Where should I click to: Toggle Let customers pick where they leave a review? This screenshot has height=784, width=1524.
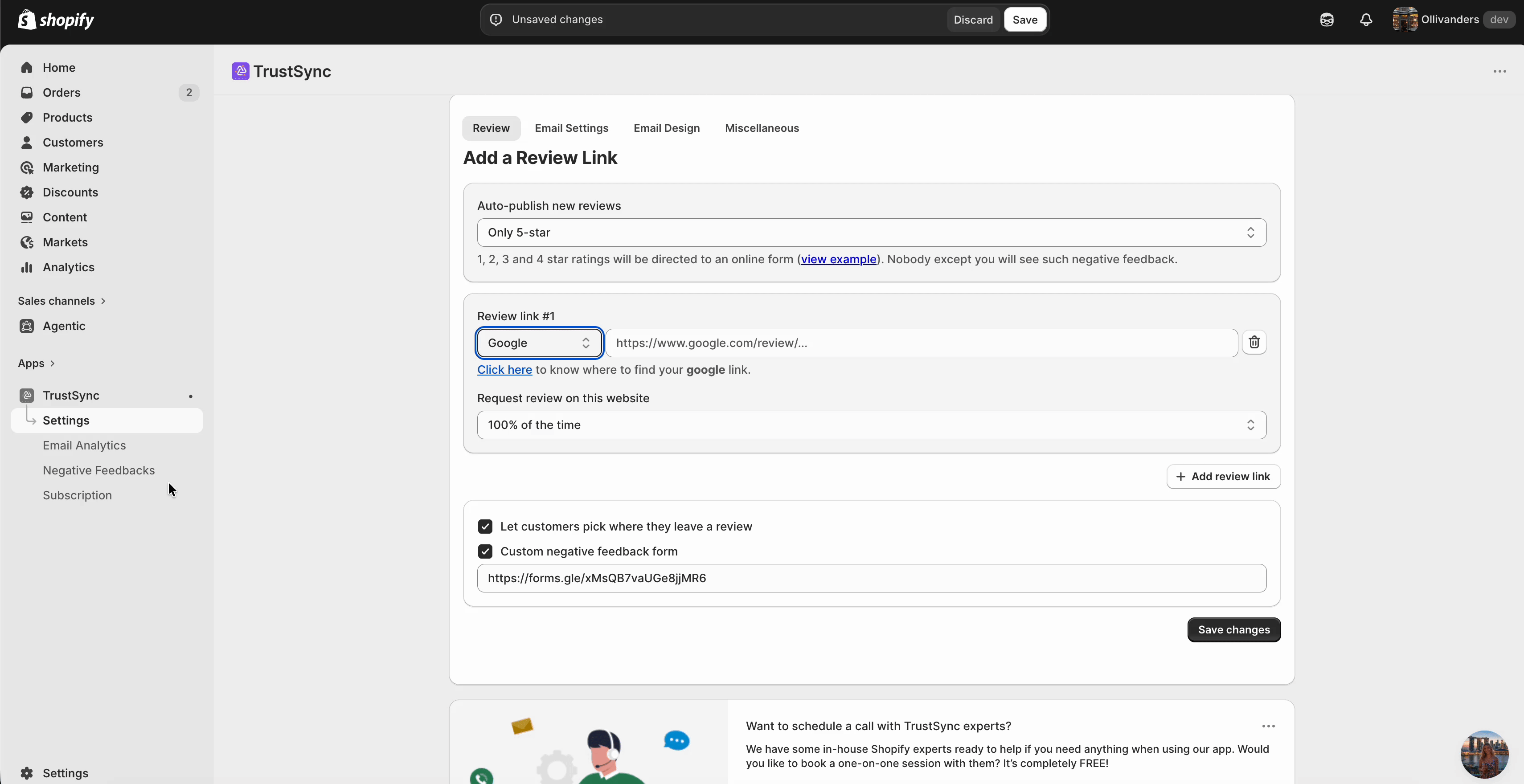485,526
